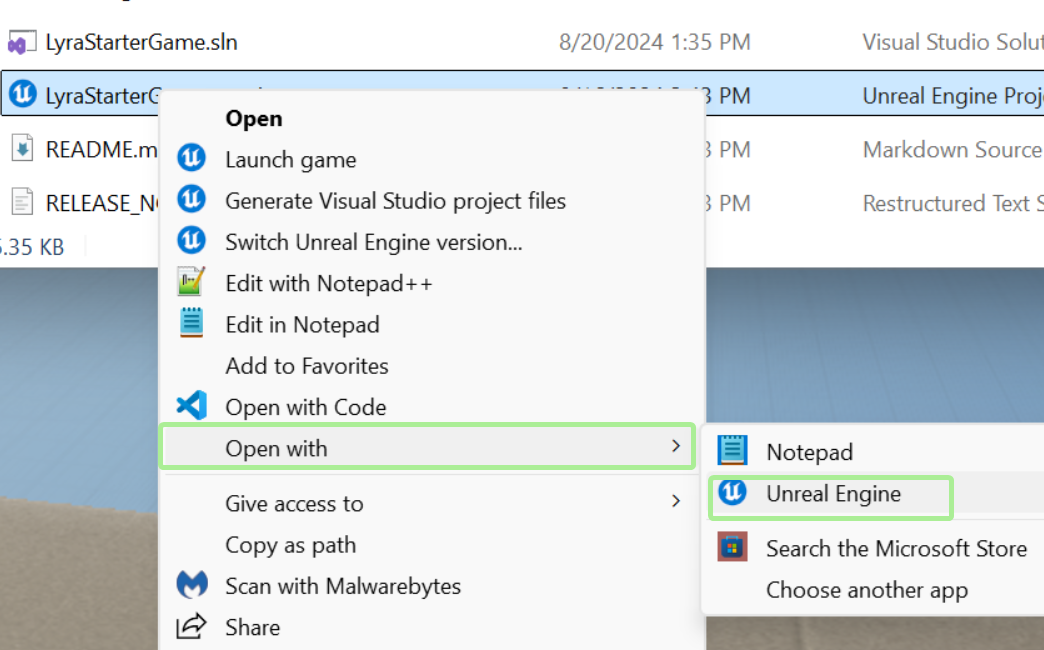Select Edit with Notepad++

(x=329, y=284)
